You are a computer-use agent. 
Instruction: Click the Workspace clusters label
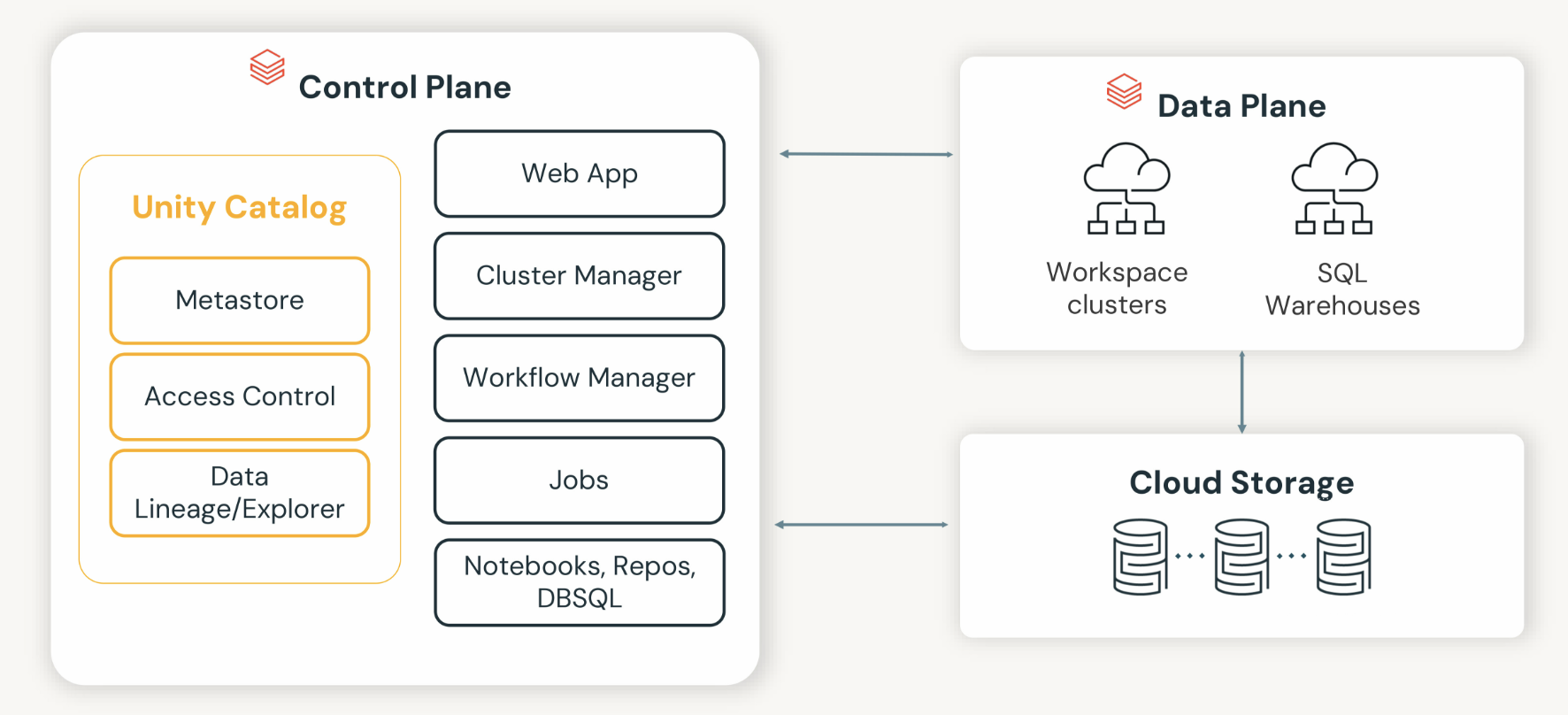pos(1117,288)
